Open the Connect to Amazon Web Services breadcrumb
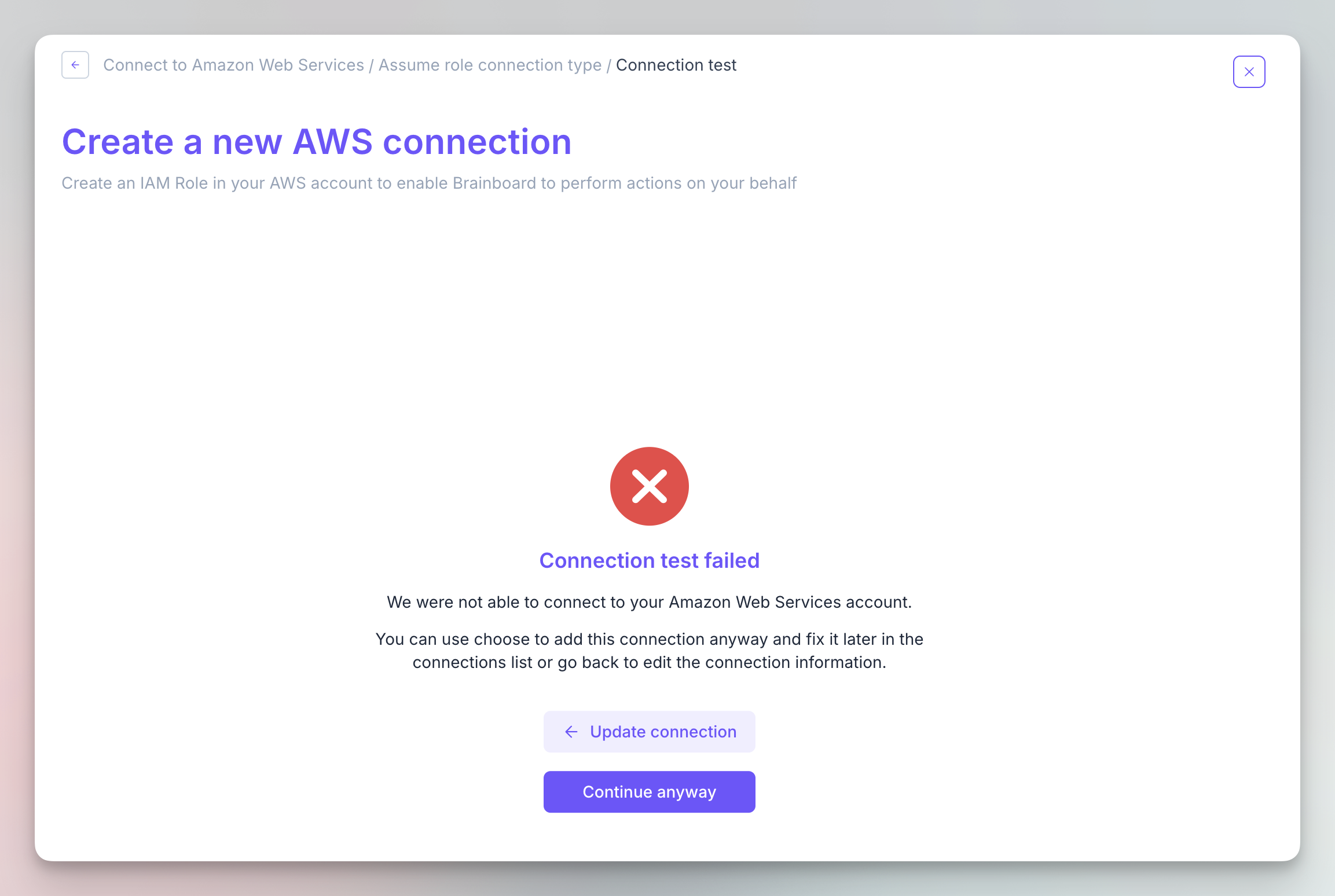Viewport: 1335px width, 896px height. (233, 65)
